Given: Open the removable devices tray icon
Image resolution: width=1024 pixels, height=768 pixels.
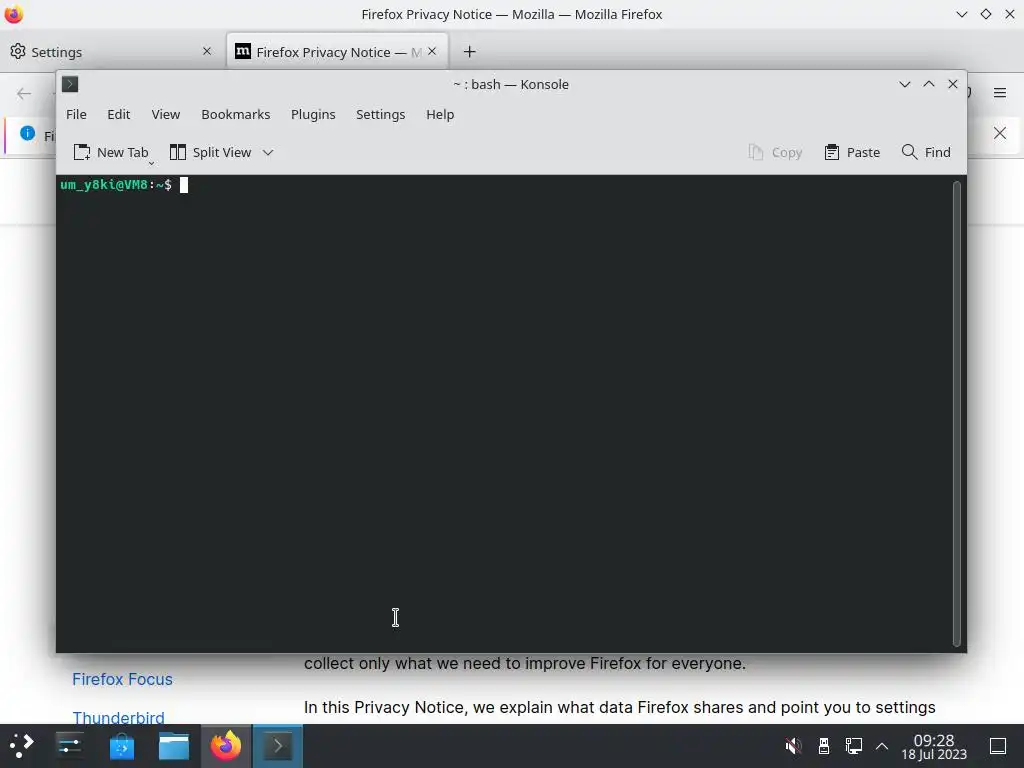Looking at the screenshot, I should click(824, 746).
